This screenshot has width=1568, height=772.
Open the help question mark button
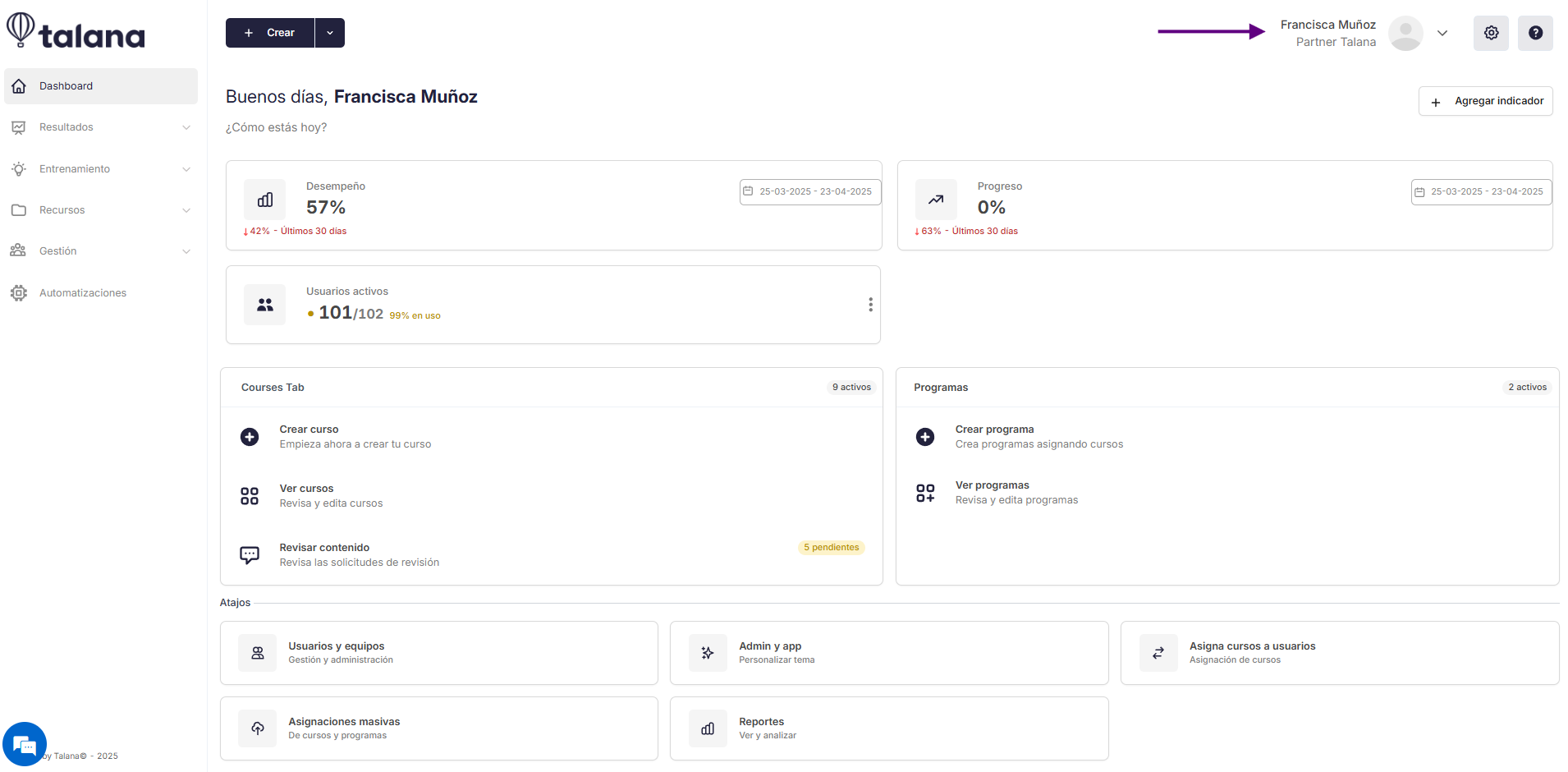(1535, 33)
